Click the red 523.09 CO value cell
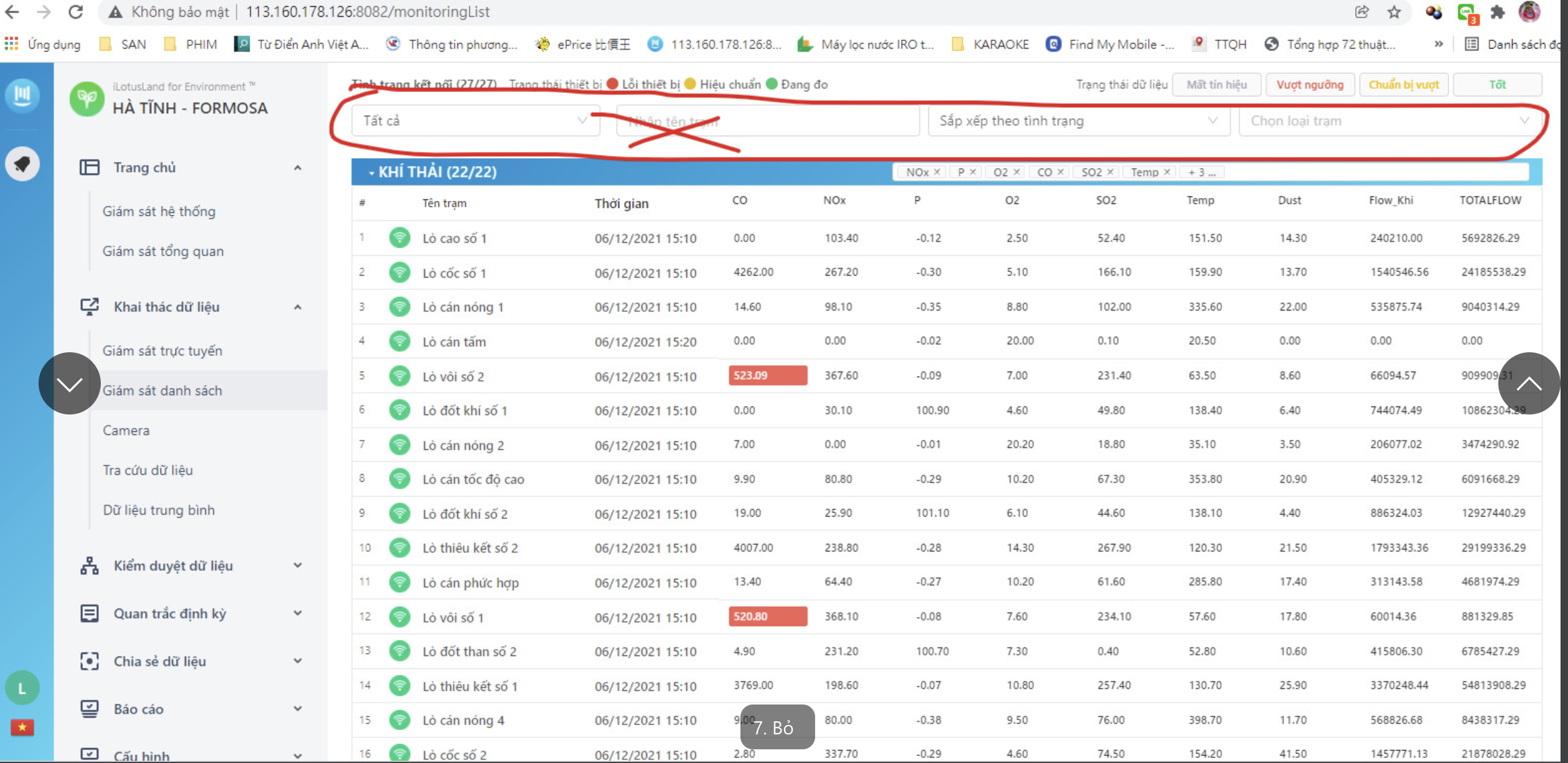 point(767,375)
